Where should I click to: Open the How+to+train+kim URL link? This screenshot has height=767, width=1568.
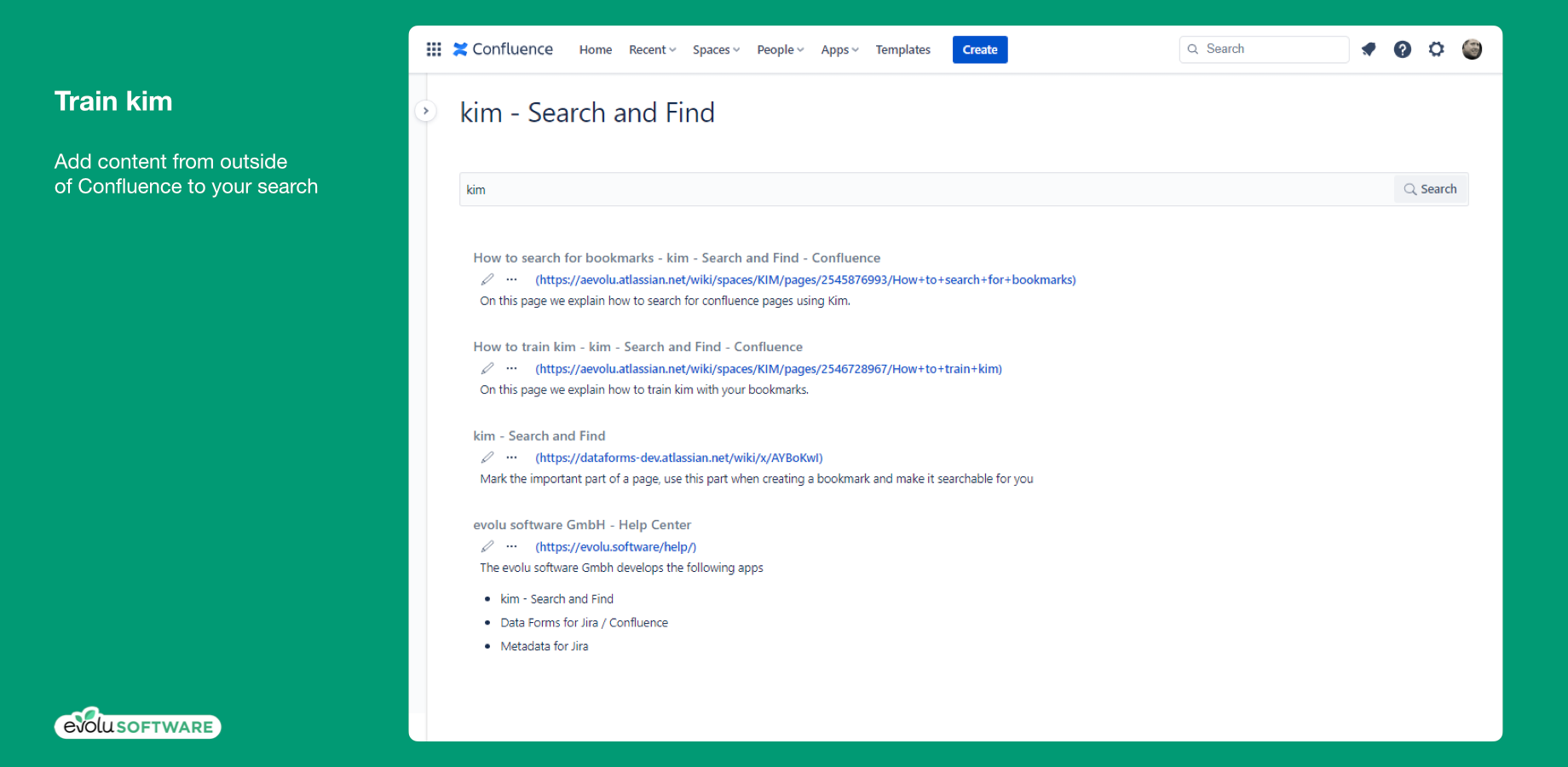pyautogui.click(x=769, y=369)
